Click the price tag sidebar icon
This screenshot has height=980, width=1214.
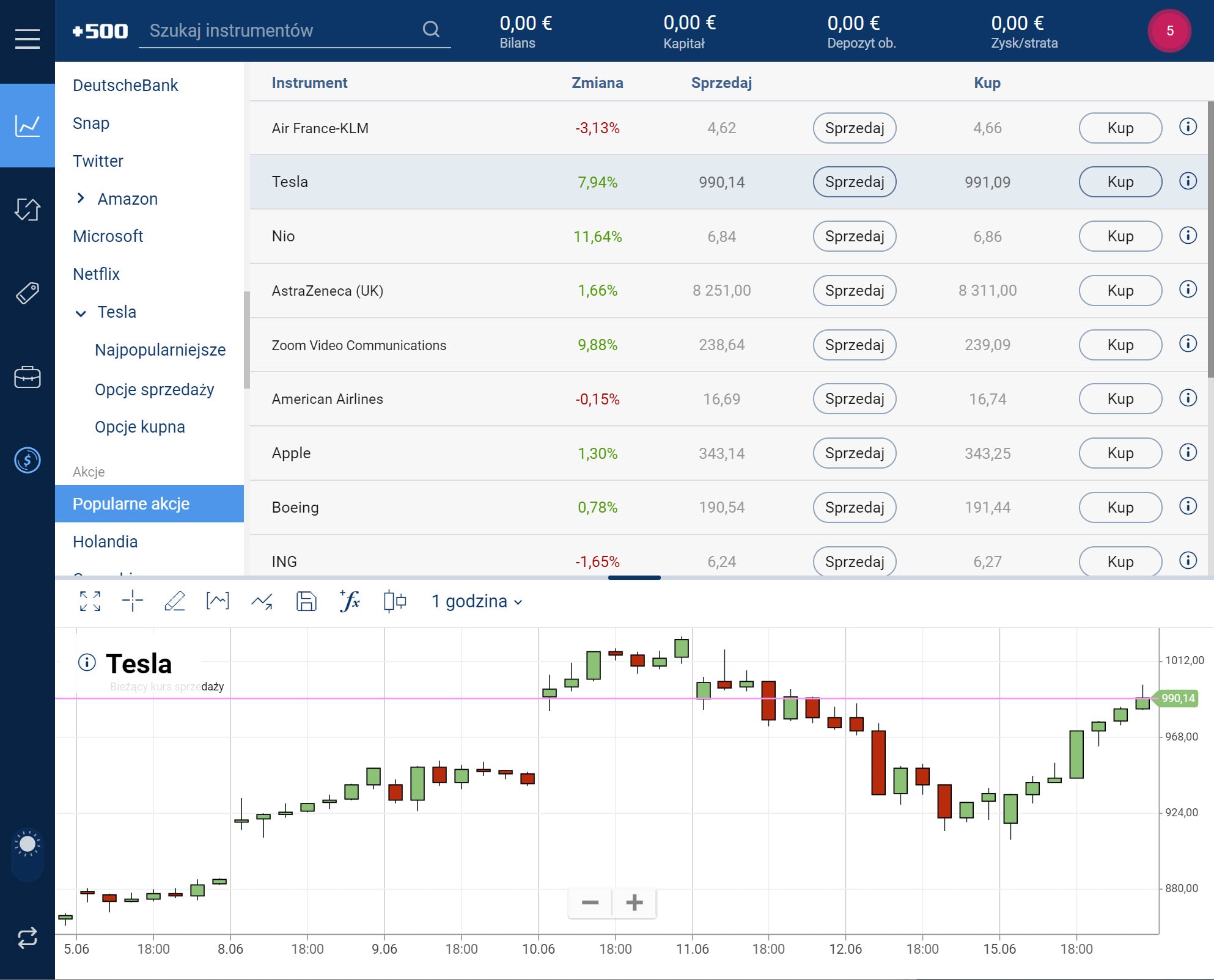coord(28,293)
